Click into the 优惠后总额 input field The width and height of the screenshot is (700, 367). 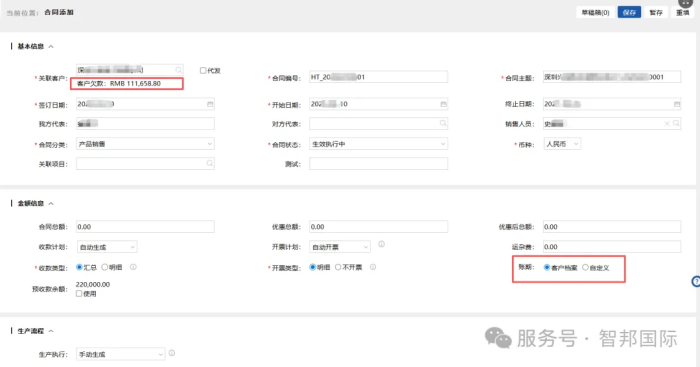612,227
